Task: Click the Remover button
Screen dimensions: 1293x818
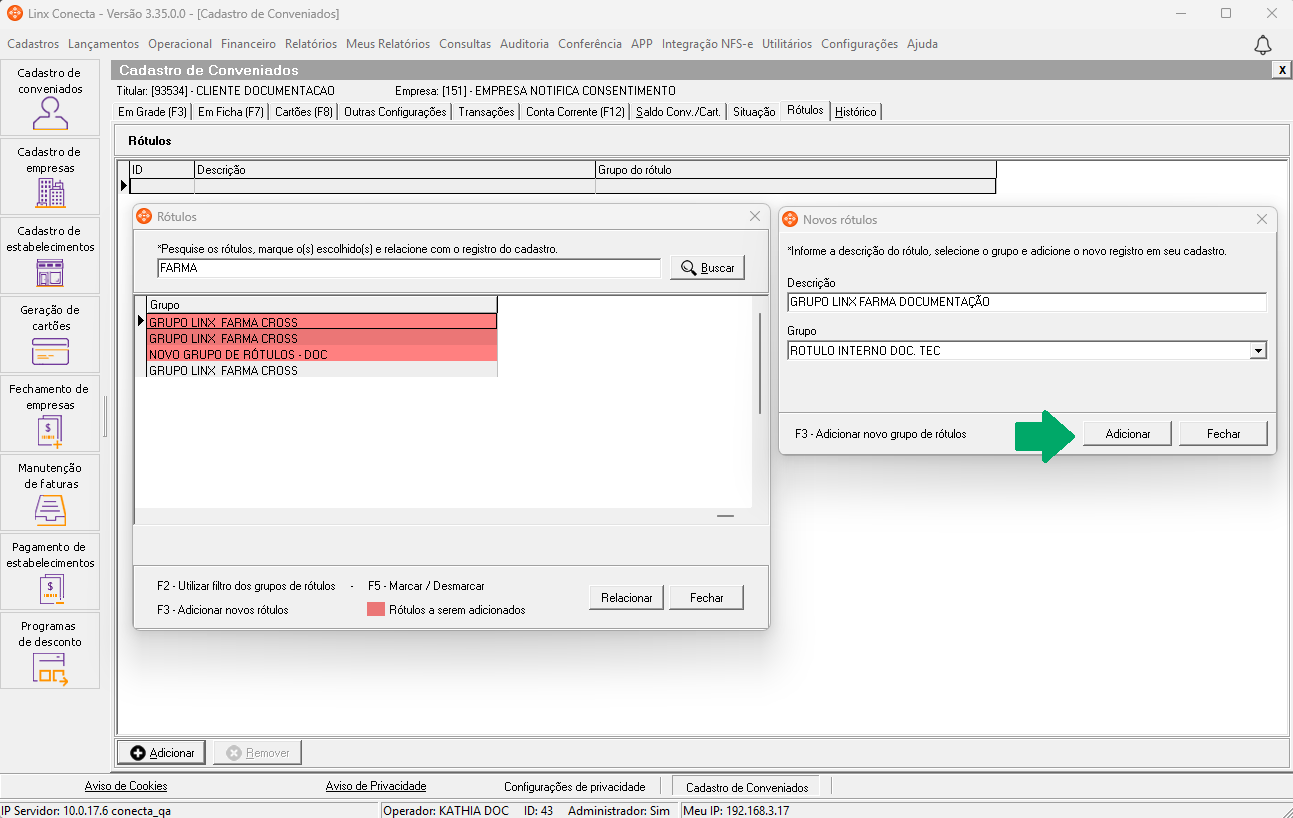Action: (257, 753)
